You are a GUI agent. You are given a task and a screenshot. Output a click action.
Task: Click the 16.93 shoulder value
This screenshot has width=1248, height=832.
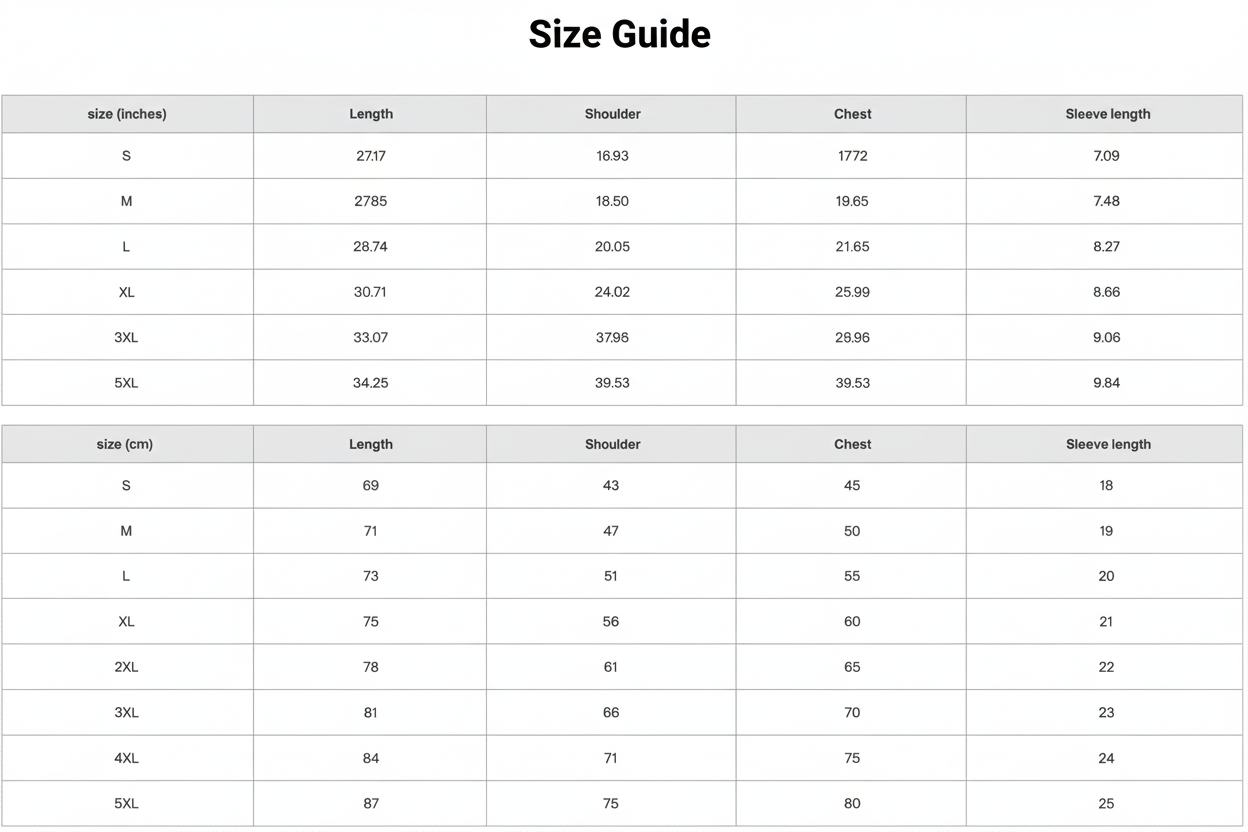[x=612, y=156]
